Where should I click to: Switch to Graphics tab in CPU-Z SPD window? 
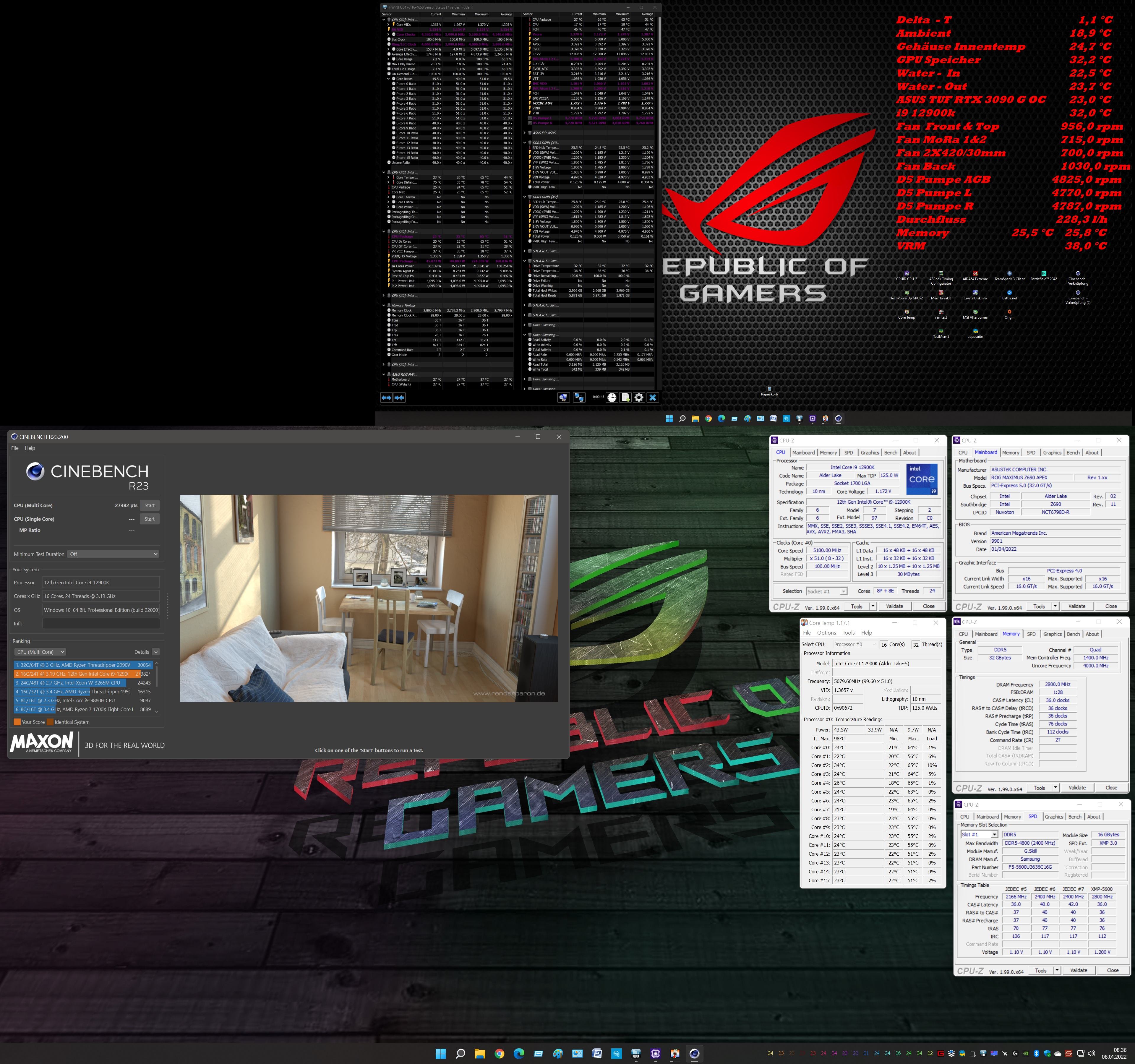tap(1054, 817)
